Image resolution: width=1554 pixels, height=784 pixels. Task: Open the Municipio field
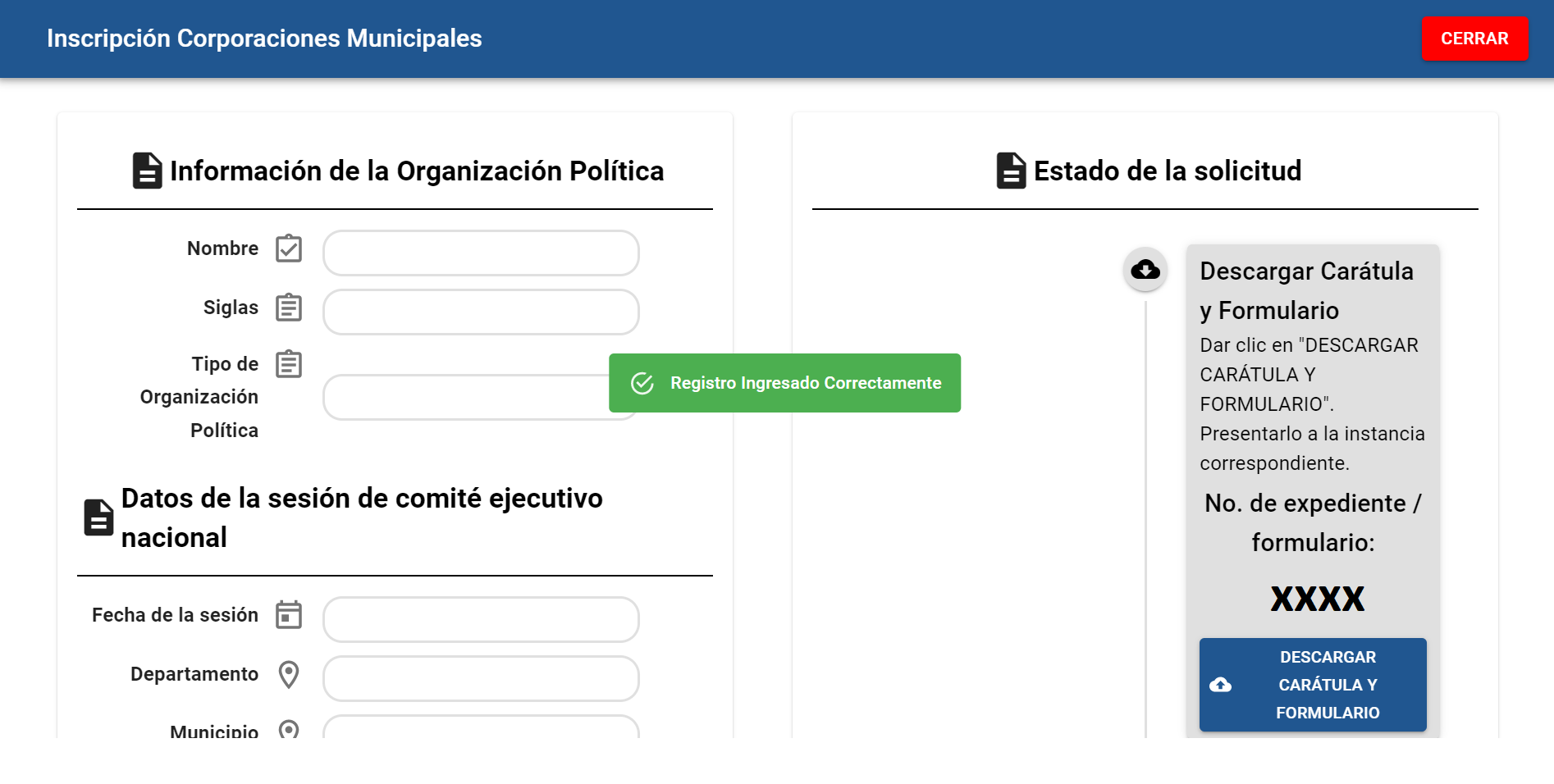pyautogui.click(x=481, y=727)
